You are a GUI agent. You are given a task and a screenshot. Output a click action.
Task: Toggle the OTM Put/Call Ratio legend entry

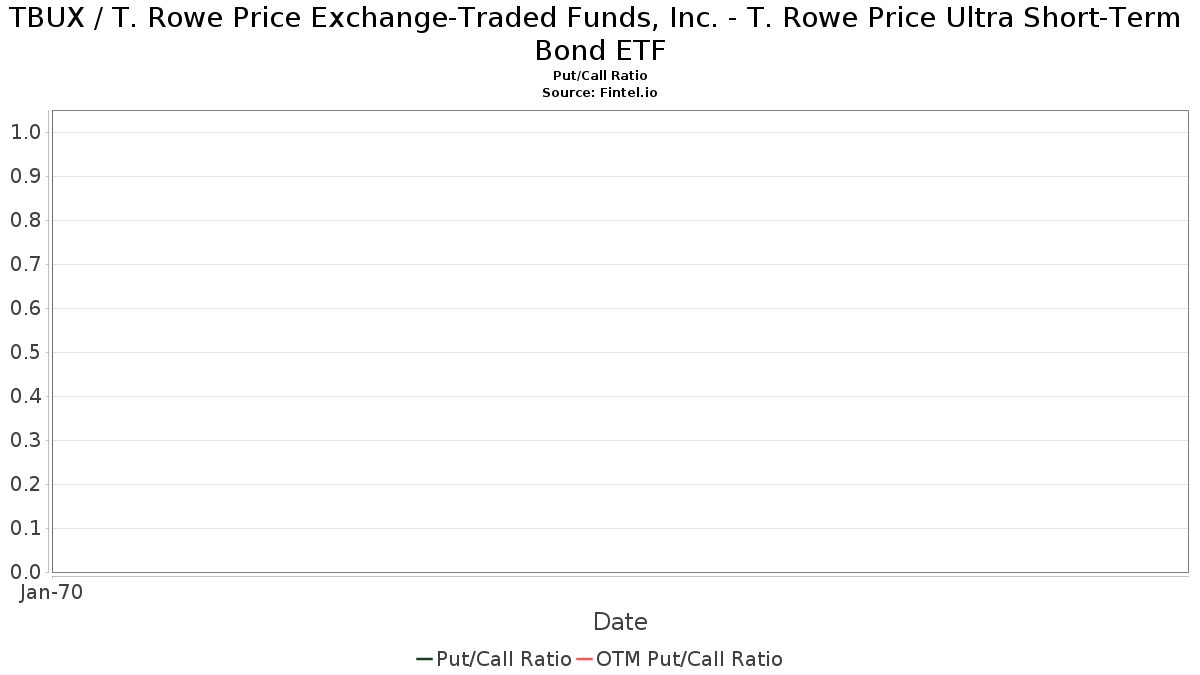[679, 659]
